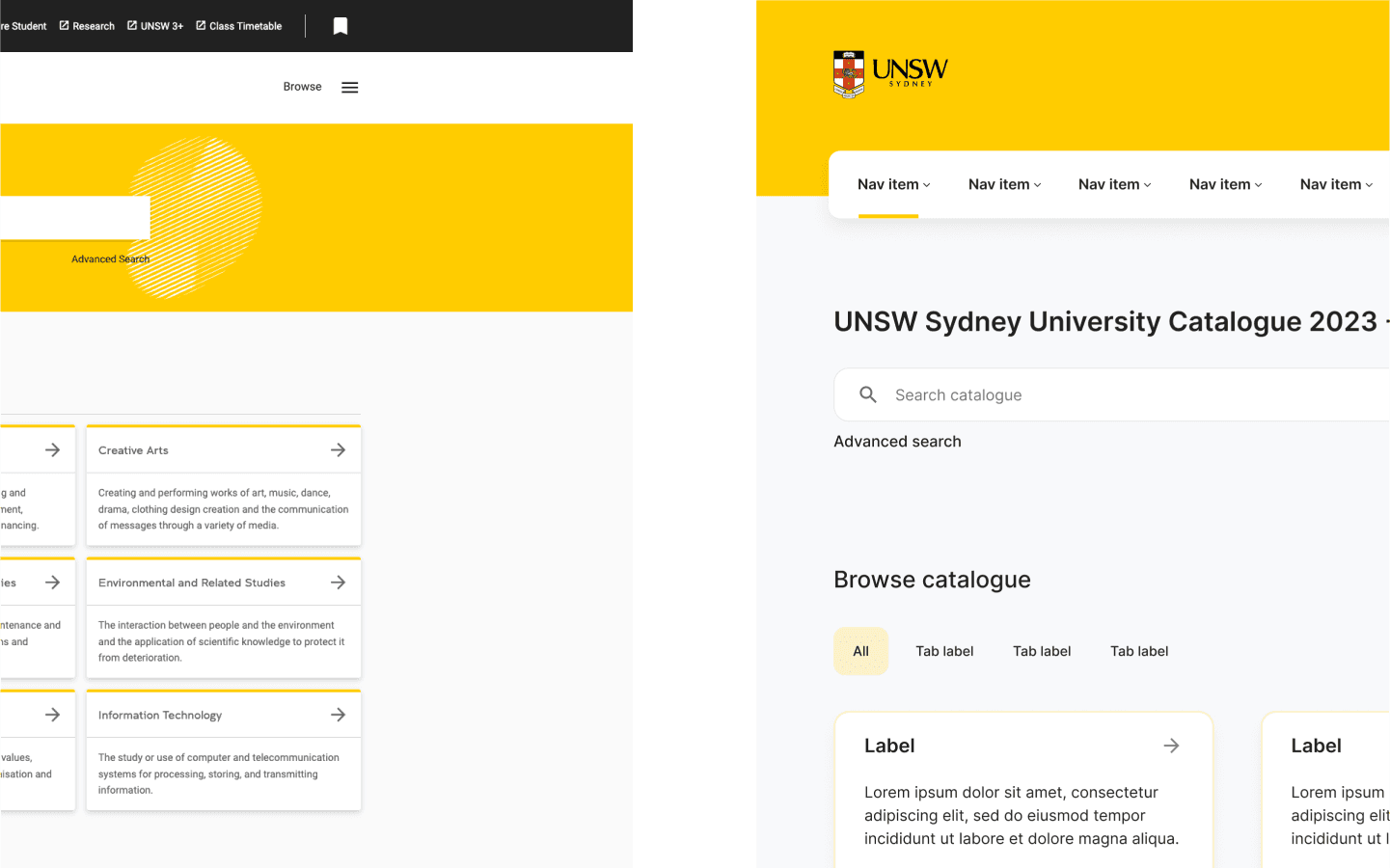
Task: Click Advanced Search on yellow banner
Action: tap(110, 259)
